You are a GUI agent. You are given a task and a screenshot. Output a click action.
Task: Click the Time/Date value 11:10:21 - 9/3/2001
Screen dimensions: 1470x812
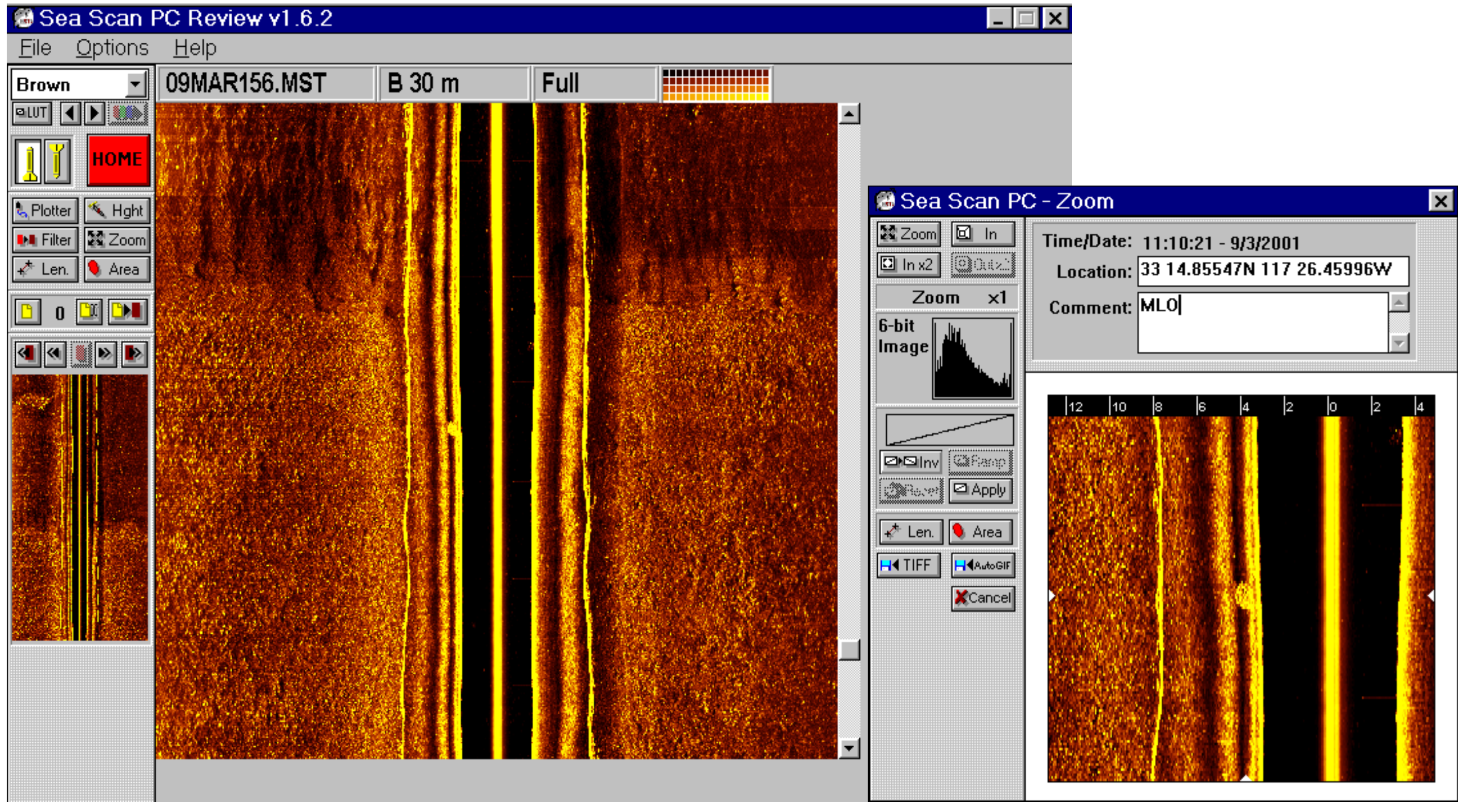(x=1220, y=243)
